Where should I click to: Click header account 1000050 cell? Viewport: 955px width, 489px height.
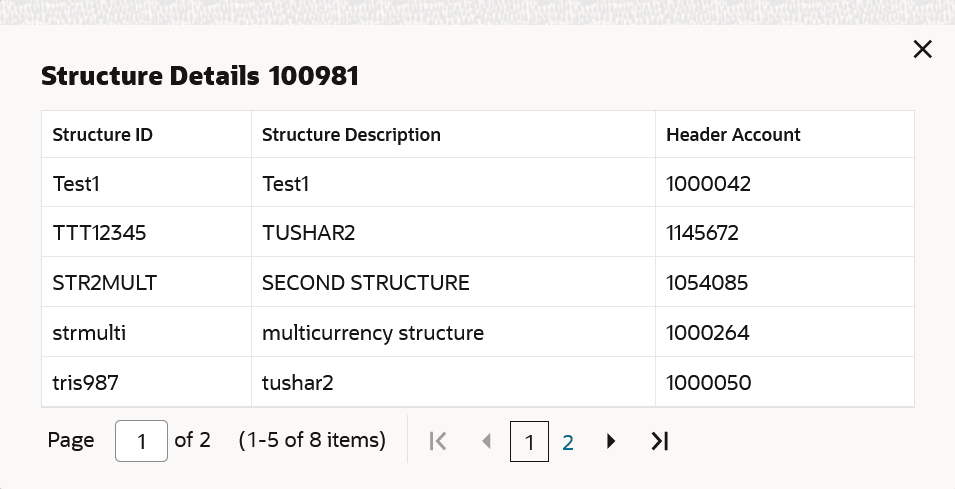(x=708, y=382)
